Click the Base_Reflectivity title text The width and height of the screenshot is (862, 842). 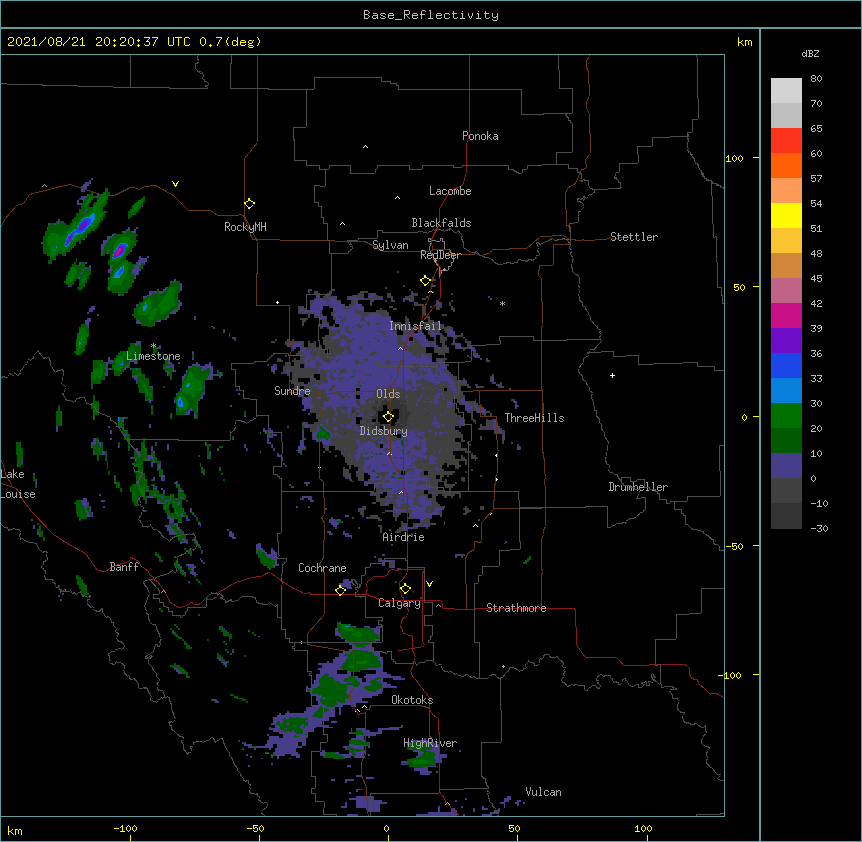tap(431, 15)
